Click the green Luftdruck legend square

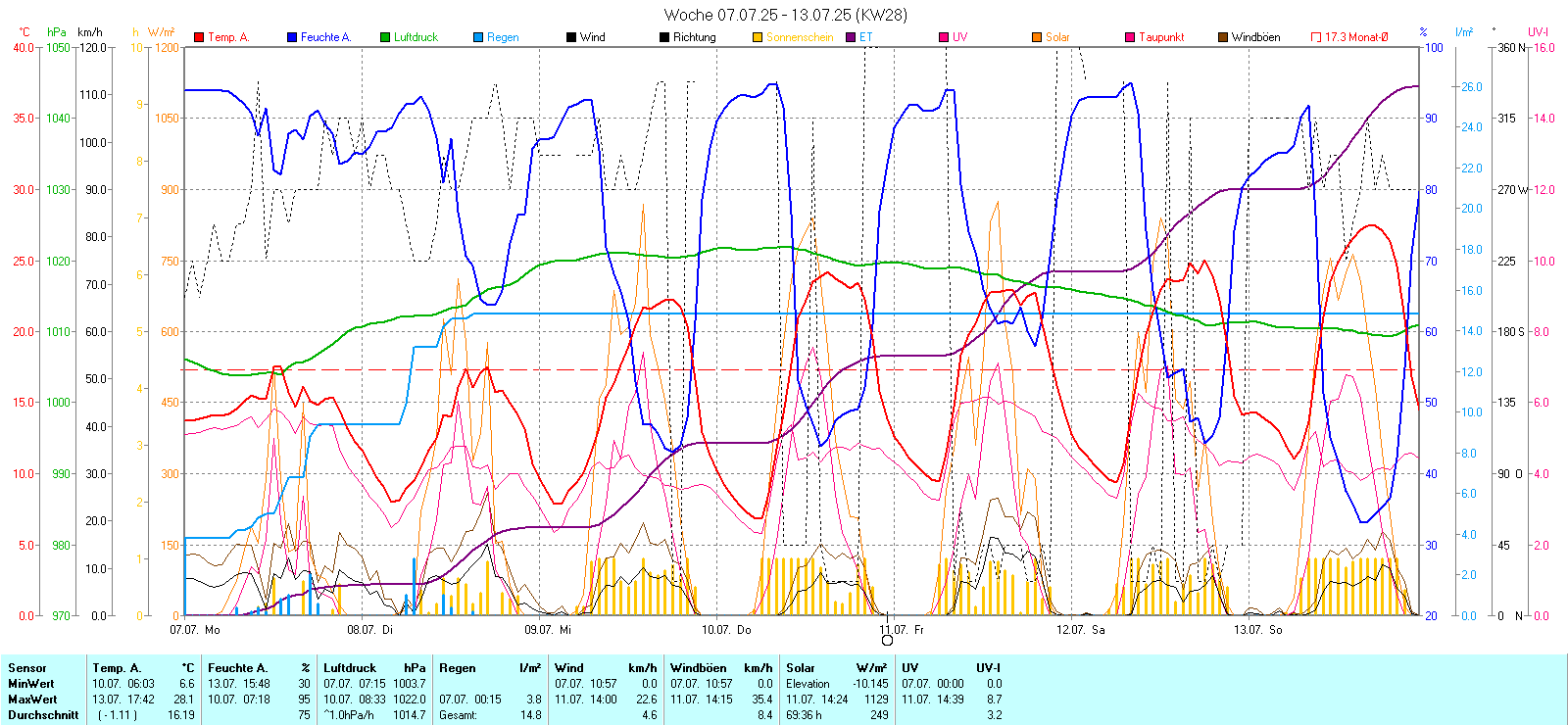coord(385,37)
